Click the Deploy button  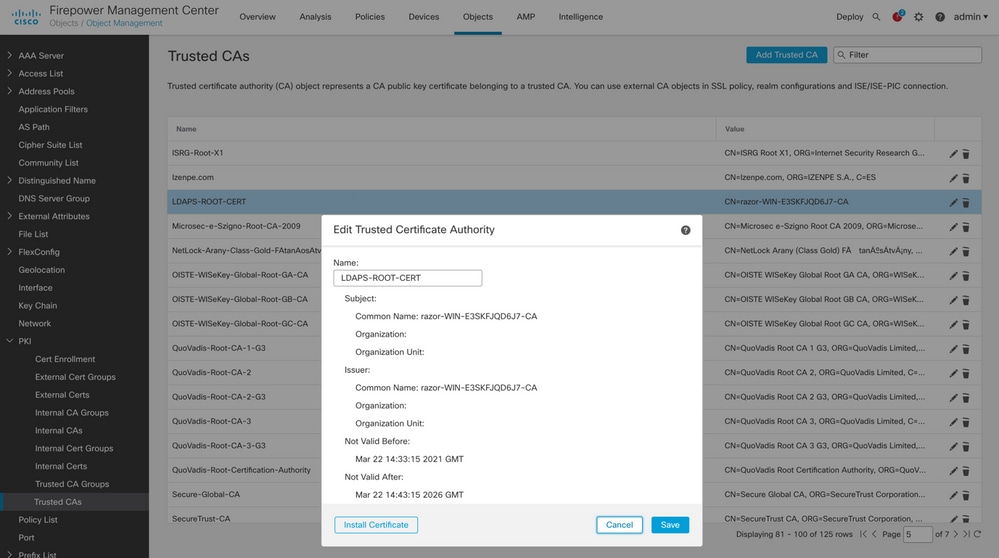[849, 17]
